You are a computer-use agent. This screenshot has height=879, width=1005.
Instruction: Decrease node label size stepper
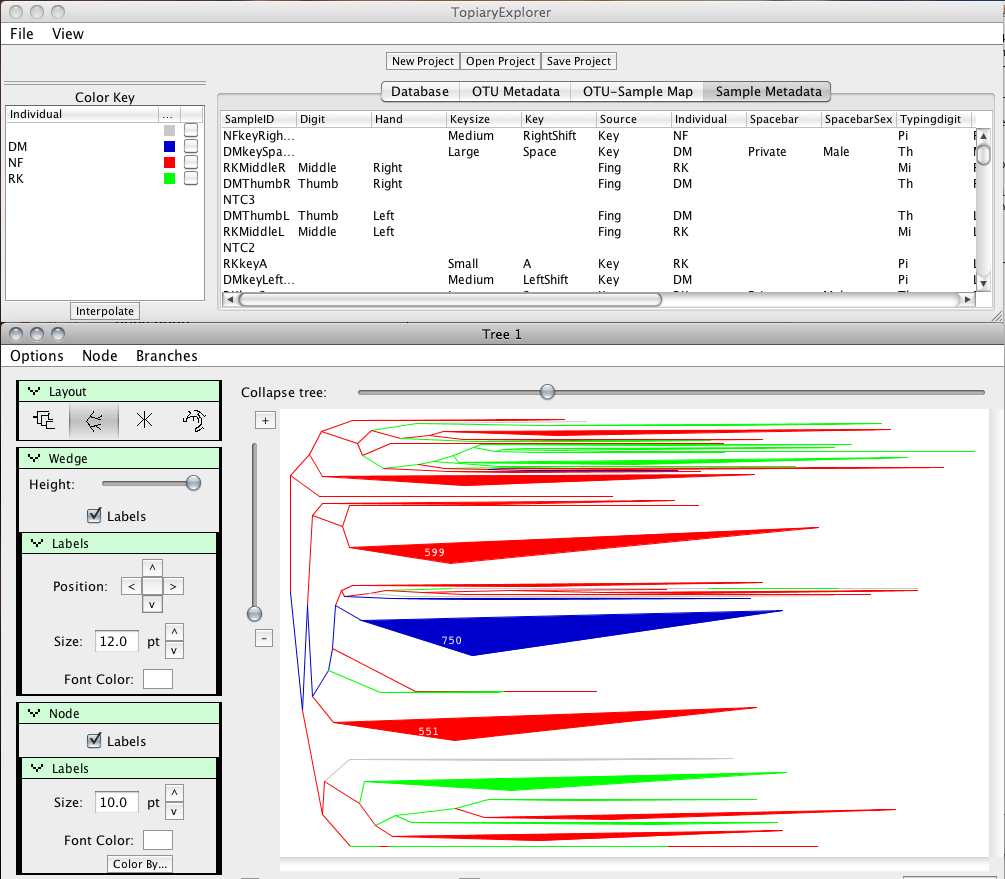coord(174,811)
